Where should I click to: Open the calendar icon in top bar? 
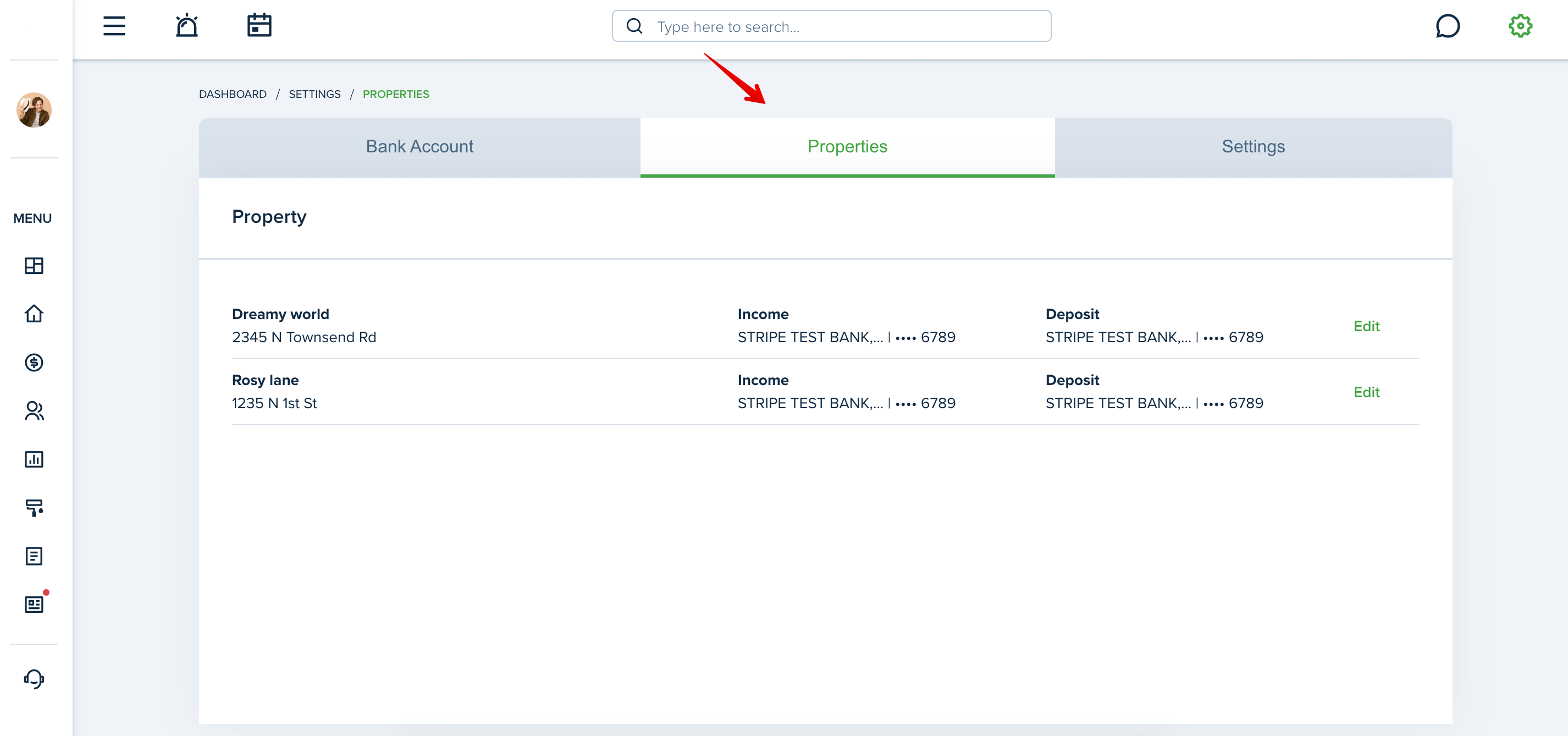point(260,25)
